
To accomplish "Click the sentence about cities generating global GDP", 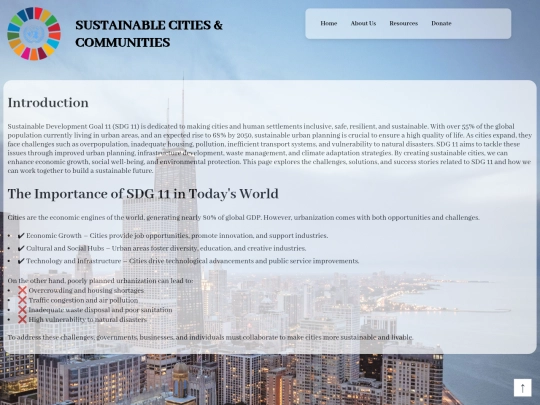I will click(243, 217).
